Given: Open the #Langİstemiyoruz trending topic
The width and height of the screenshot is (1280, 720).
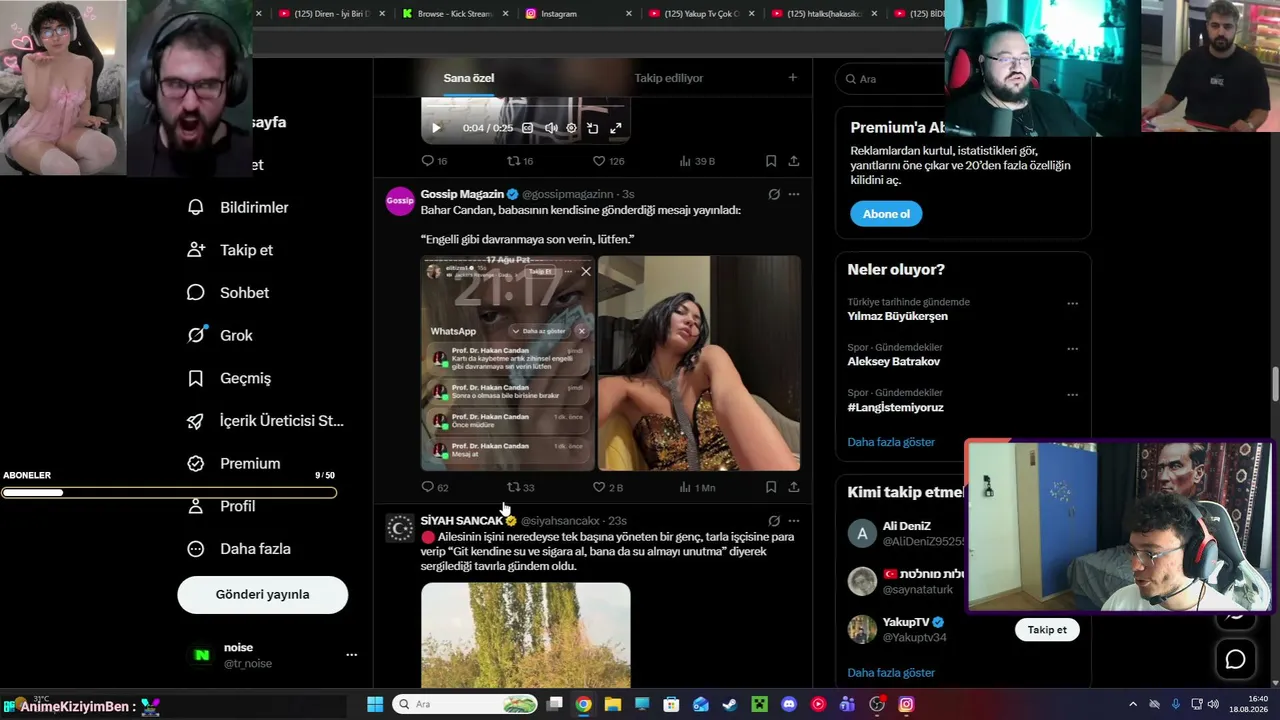Looking at the screenshot, I should [895, 408].
